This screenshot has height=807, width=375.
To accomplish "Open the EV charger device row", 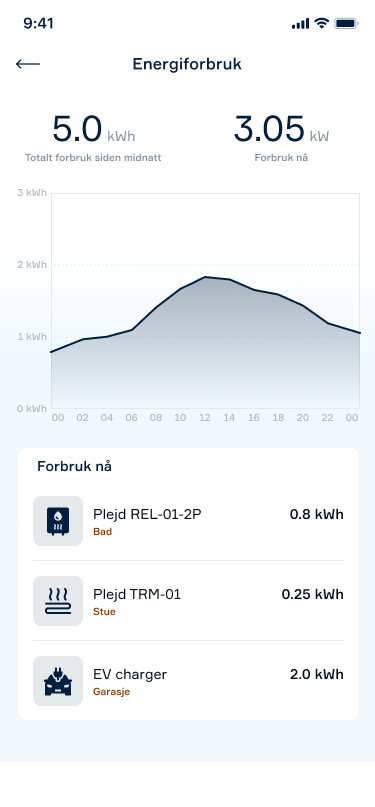I will click(188, 680).
